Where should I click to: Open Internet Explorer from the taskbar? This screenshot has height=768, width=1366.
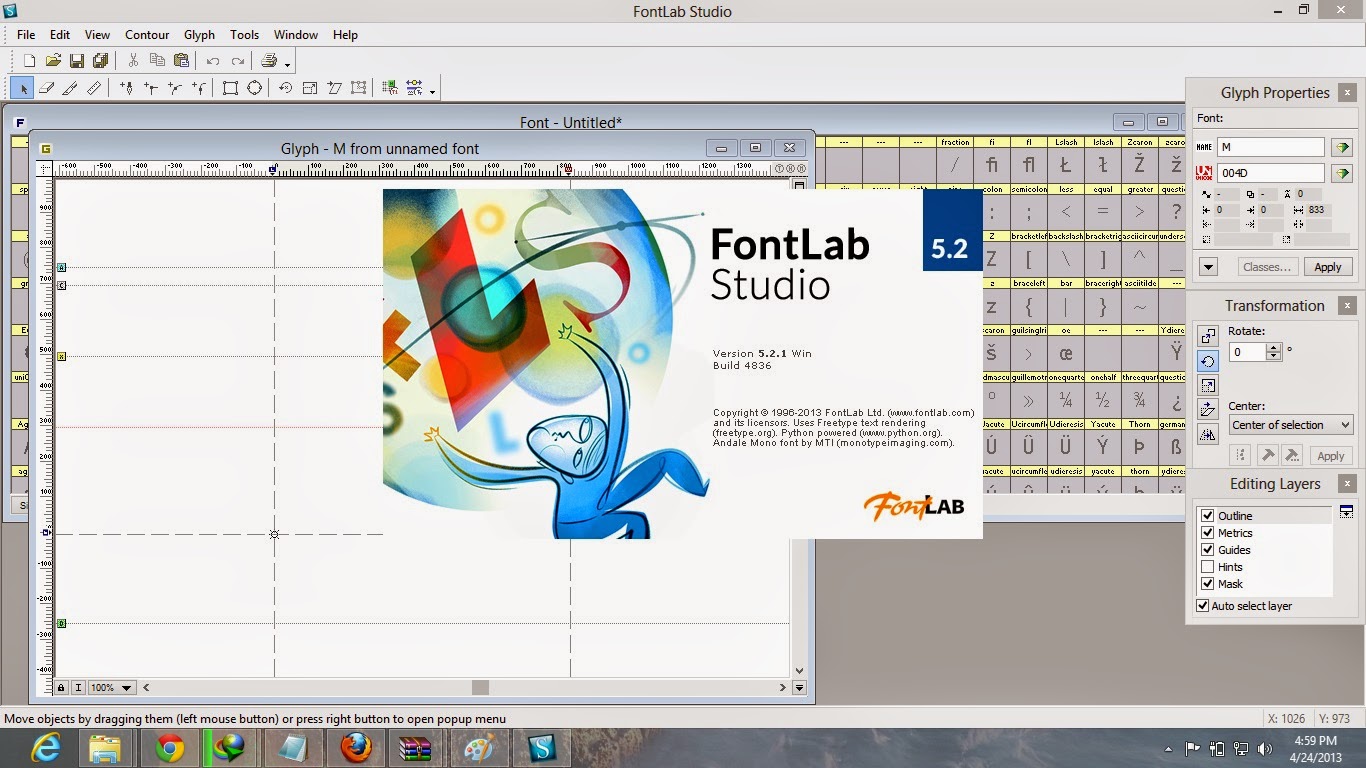coord(45,747)
